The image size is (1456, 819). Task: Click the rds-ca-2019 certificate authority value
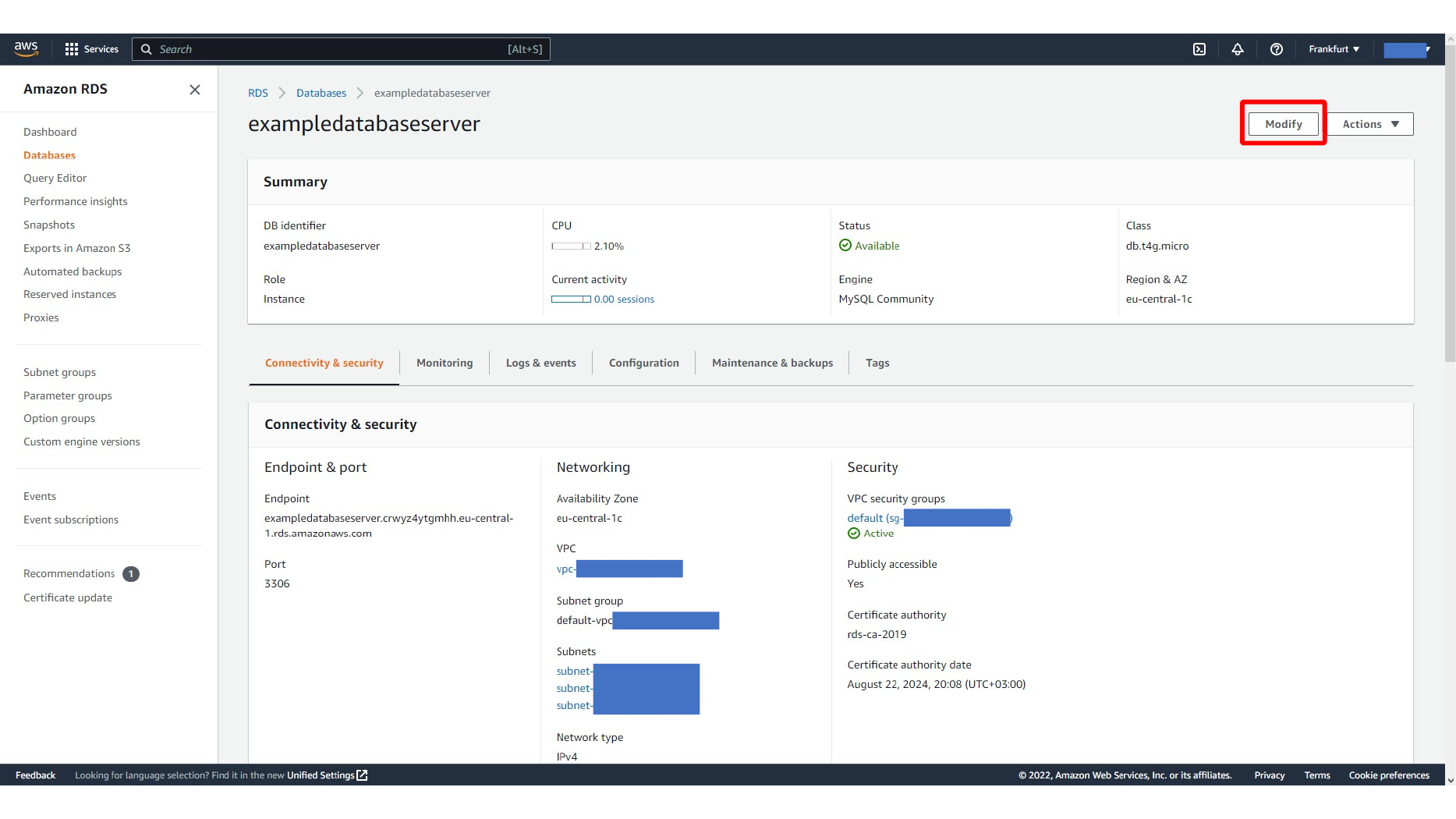tap(877, 634)
